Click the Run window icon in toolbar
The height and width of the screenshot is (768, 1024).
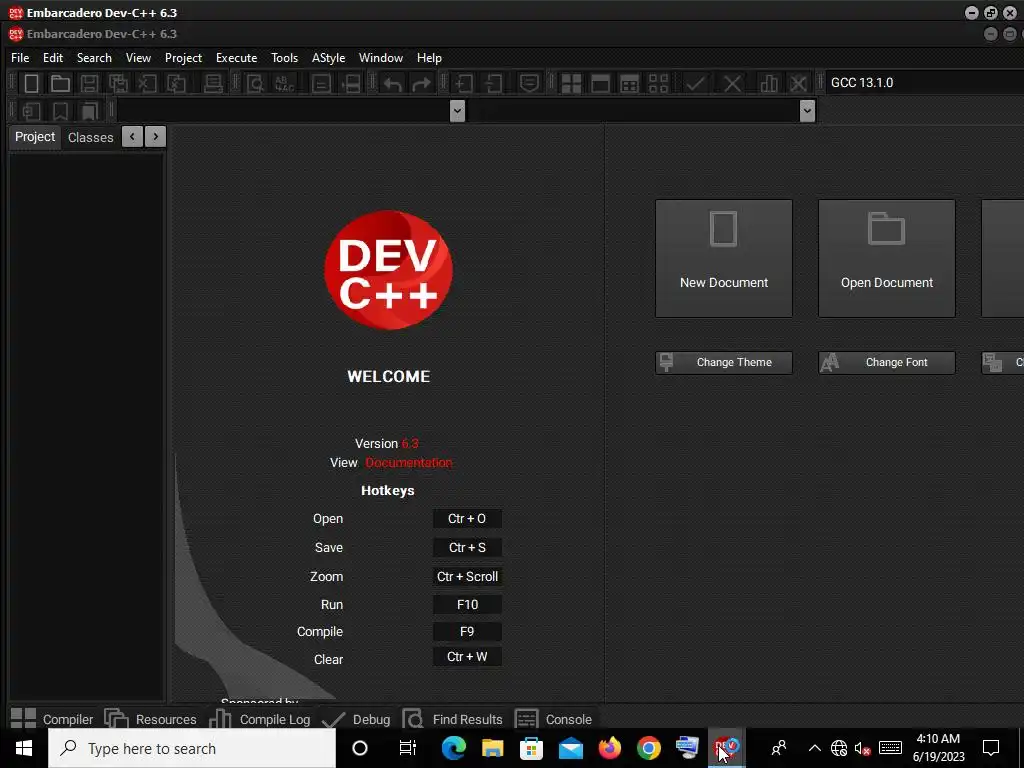(600, 84)
